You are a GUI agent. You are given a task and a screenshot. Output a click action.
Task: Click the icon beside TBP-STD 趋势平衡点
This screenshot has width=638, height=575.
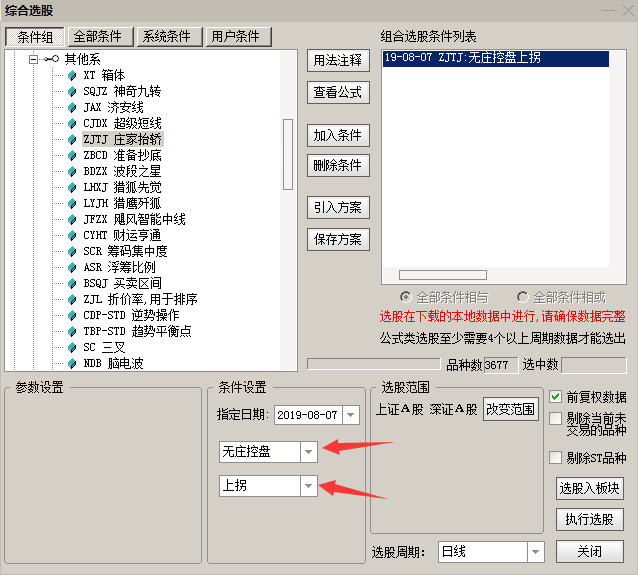coord(72,331)
